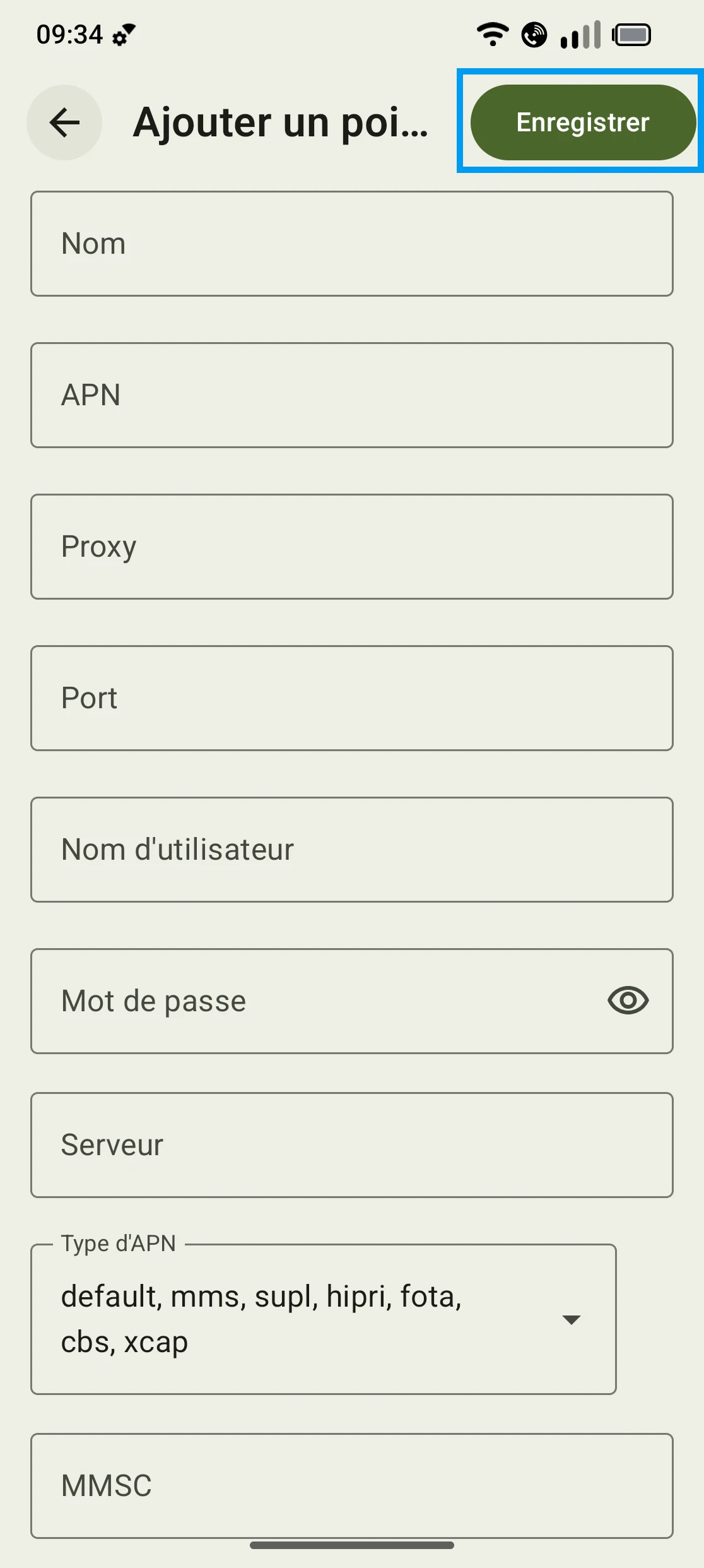Focus the APN text field

point(351,395)
